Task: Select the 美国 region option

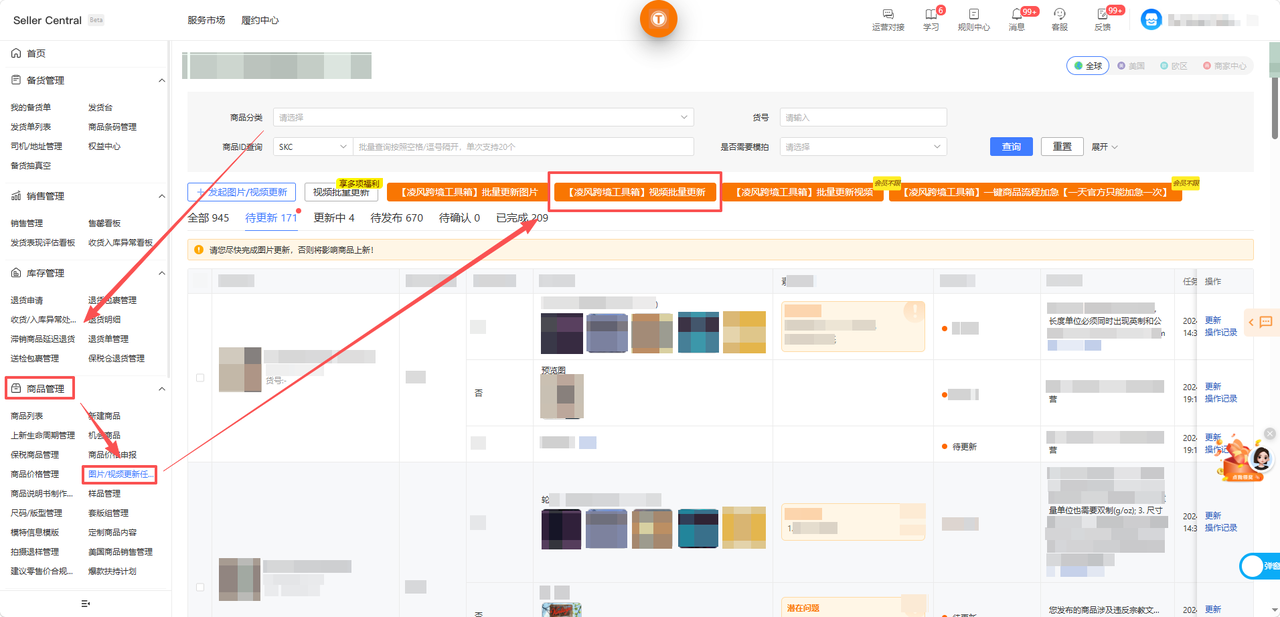Action: (1130, 66)
